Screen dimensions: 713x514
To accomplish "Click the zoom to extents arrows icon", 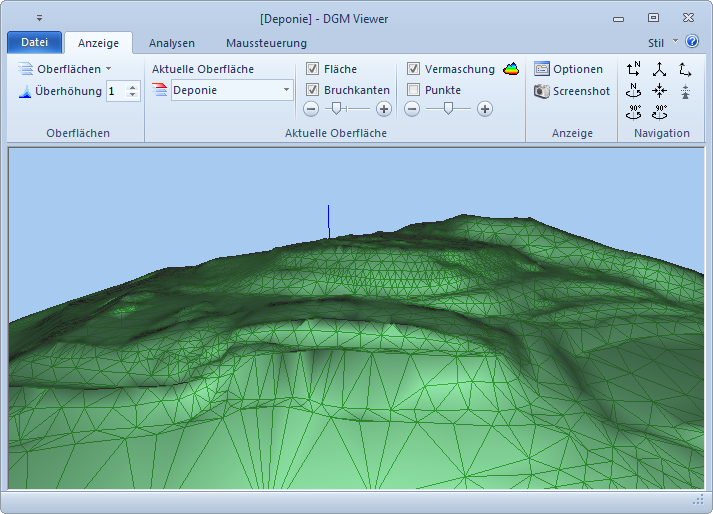I will click(659, 91).
